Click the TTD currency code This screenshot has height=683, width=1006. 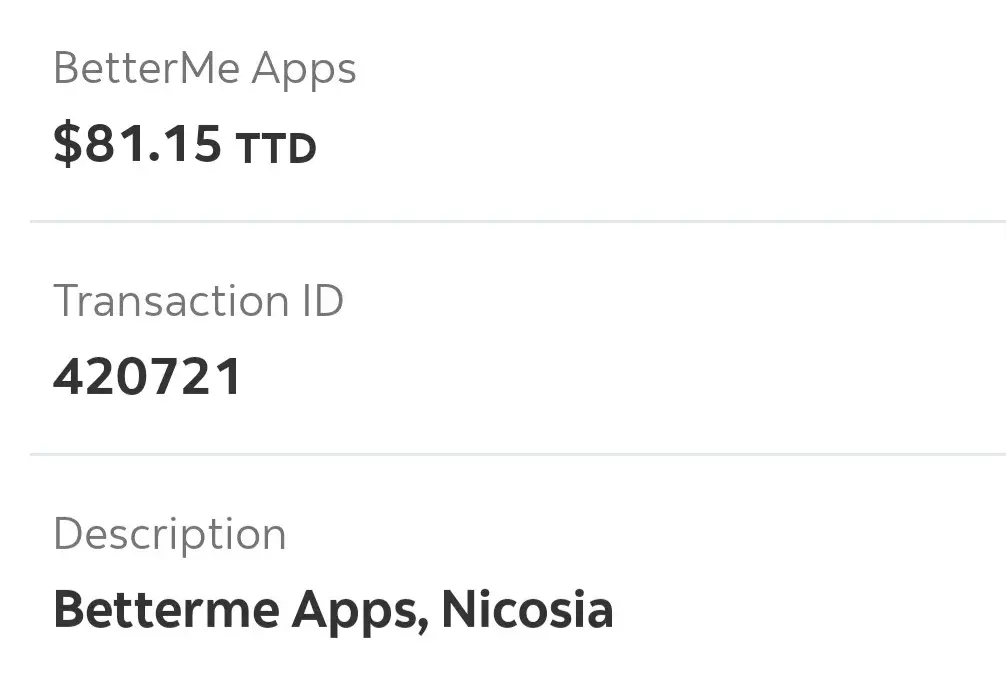[276, 149]
